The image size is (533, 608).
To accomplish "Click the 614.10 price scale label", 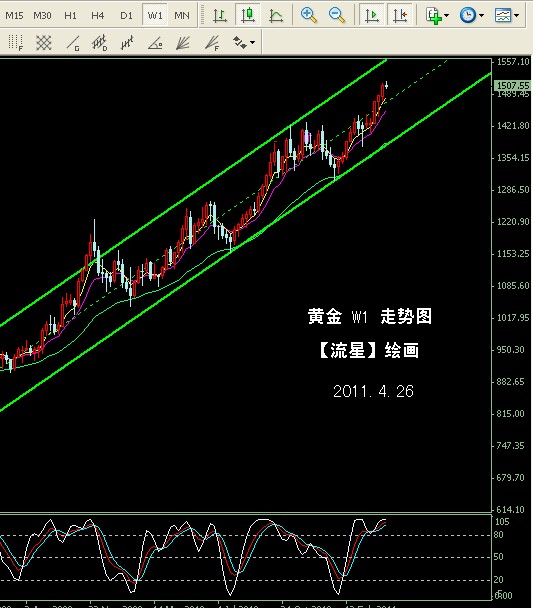I will 510,510.
